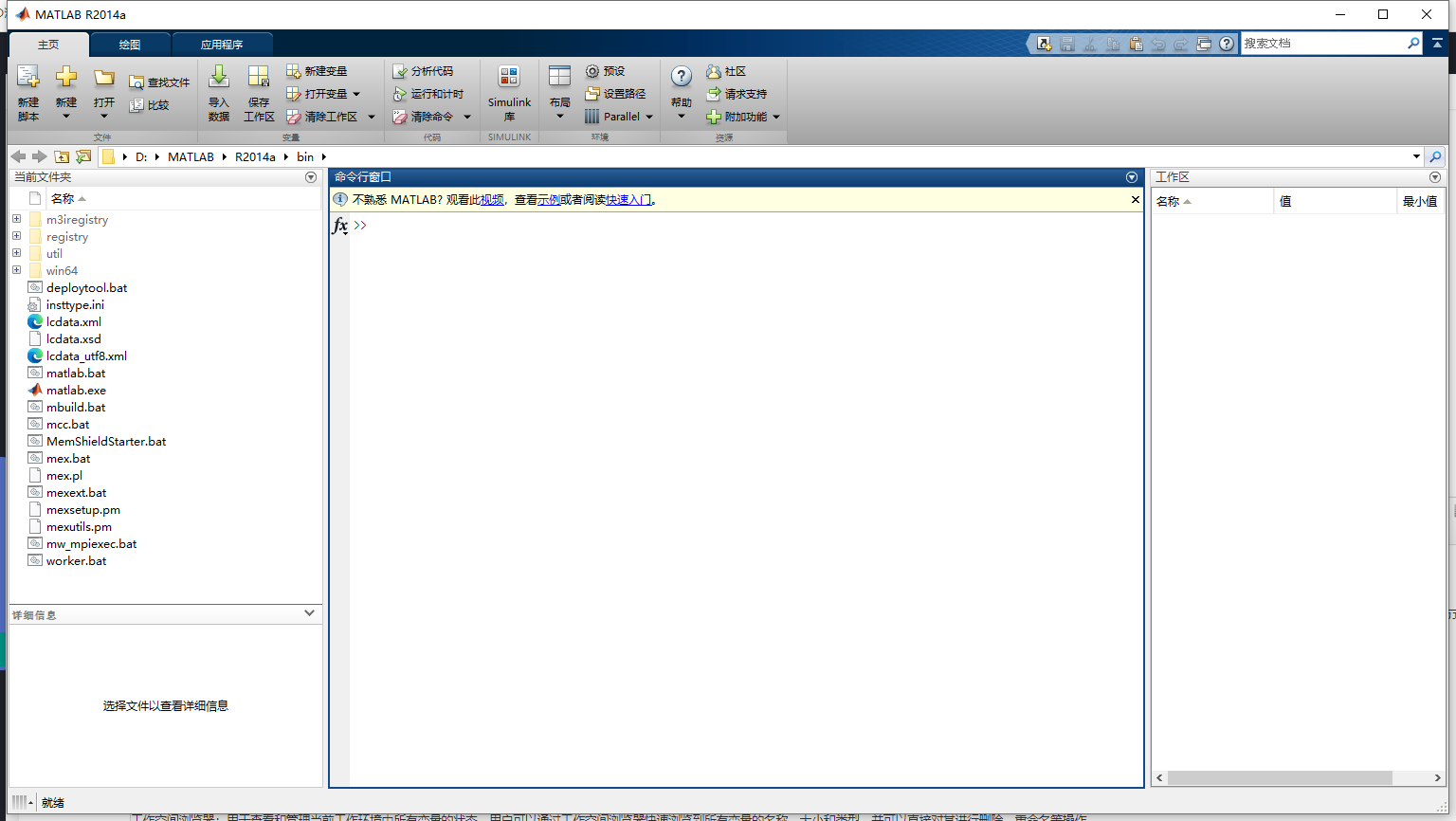
Task: Click the Forward arrow in address bar
Action: pos(39,156)
